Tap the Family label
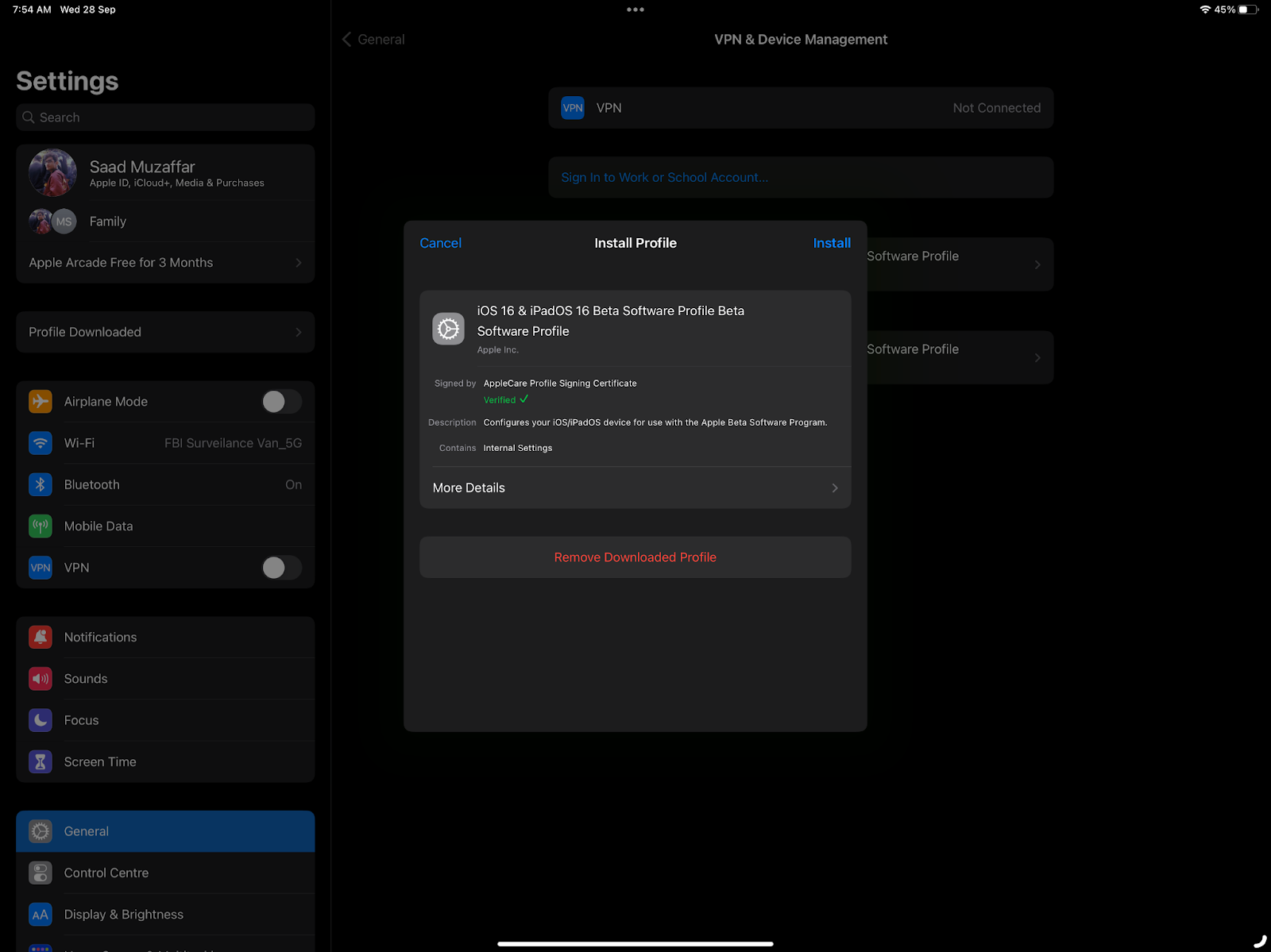Screen dimensions: 1271x952 coord(108,222)
